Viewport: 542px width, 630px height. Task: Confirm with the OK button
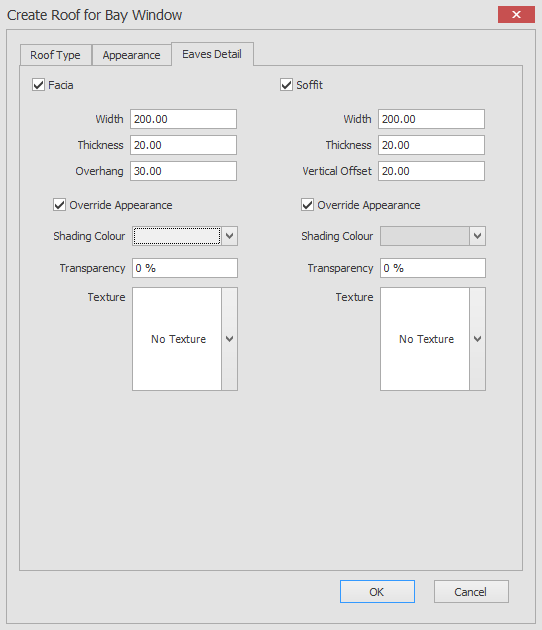coord(377,591)
